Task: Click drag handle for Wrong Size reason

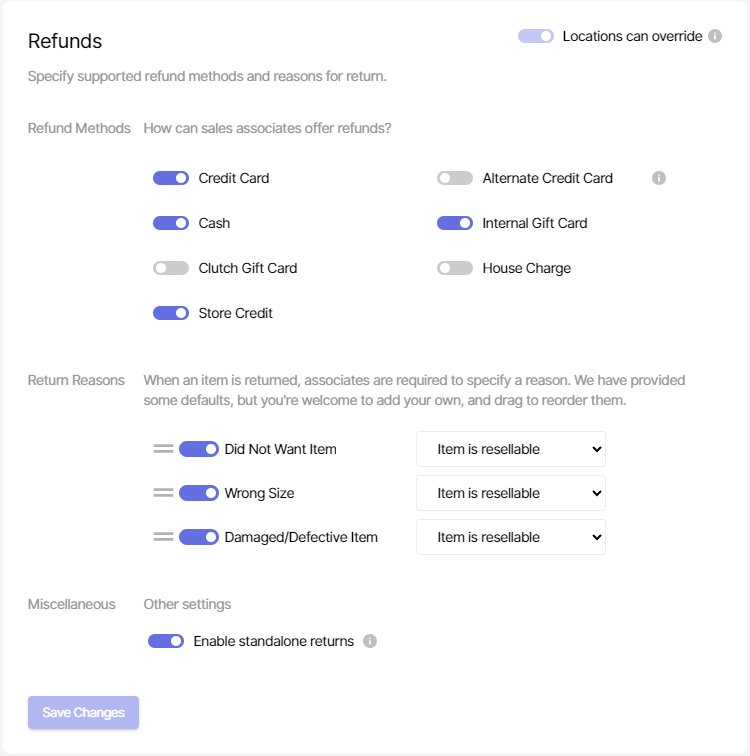Action: (163, 493)
